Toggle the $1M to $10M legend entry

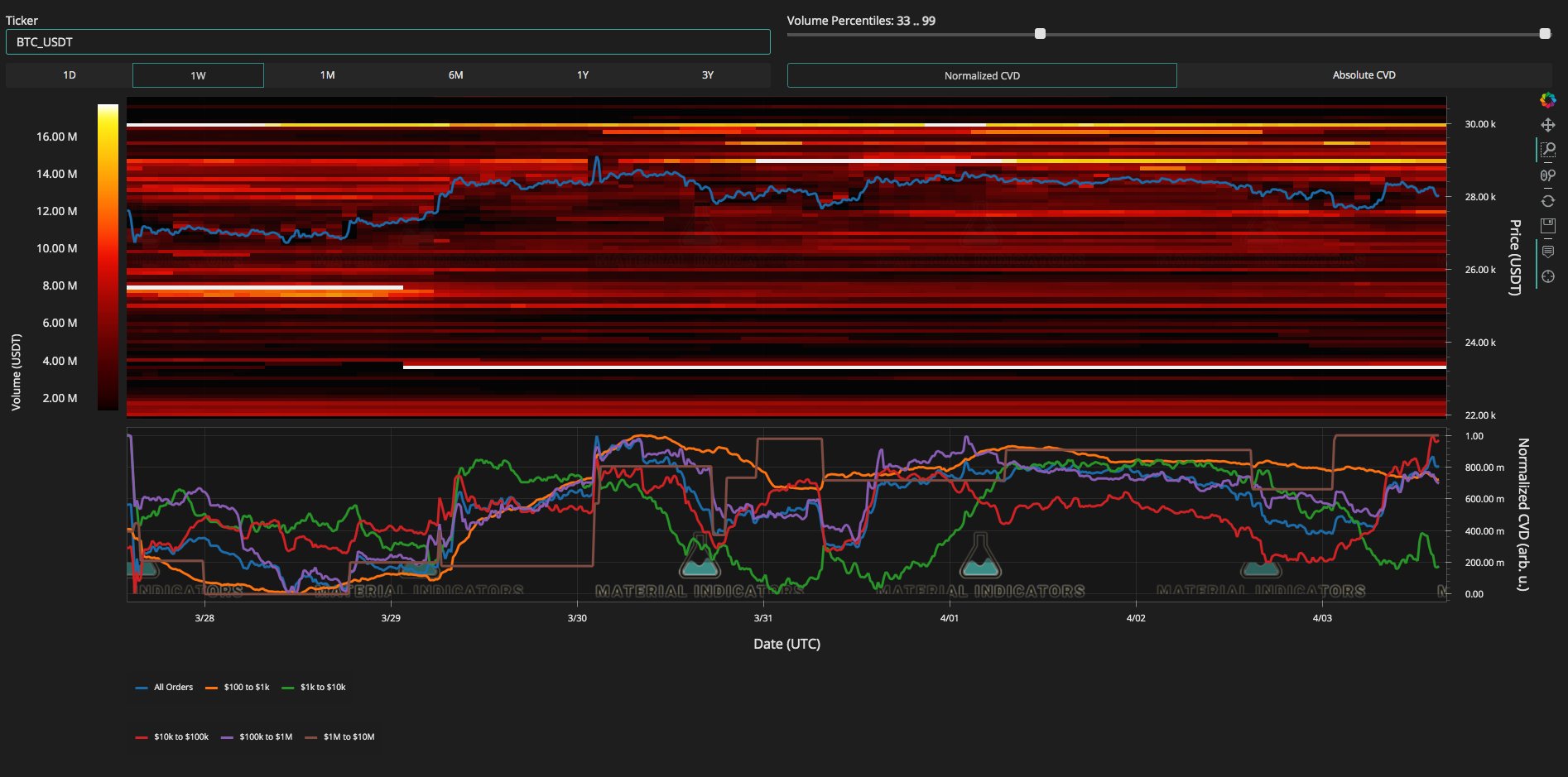point(340,737)
